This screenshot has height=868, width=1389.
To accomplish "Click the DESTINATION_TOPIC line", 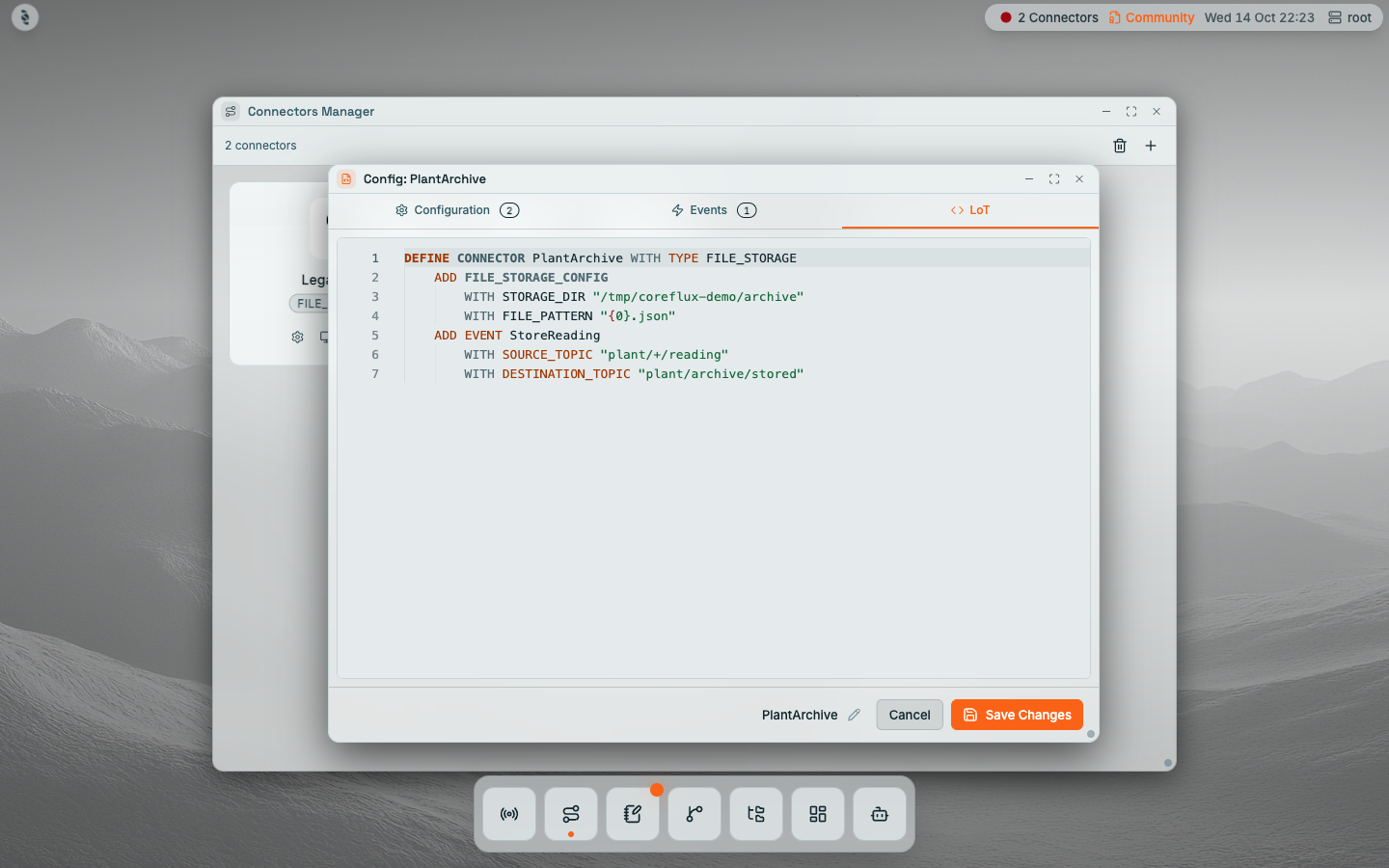I will click(634, 373).
